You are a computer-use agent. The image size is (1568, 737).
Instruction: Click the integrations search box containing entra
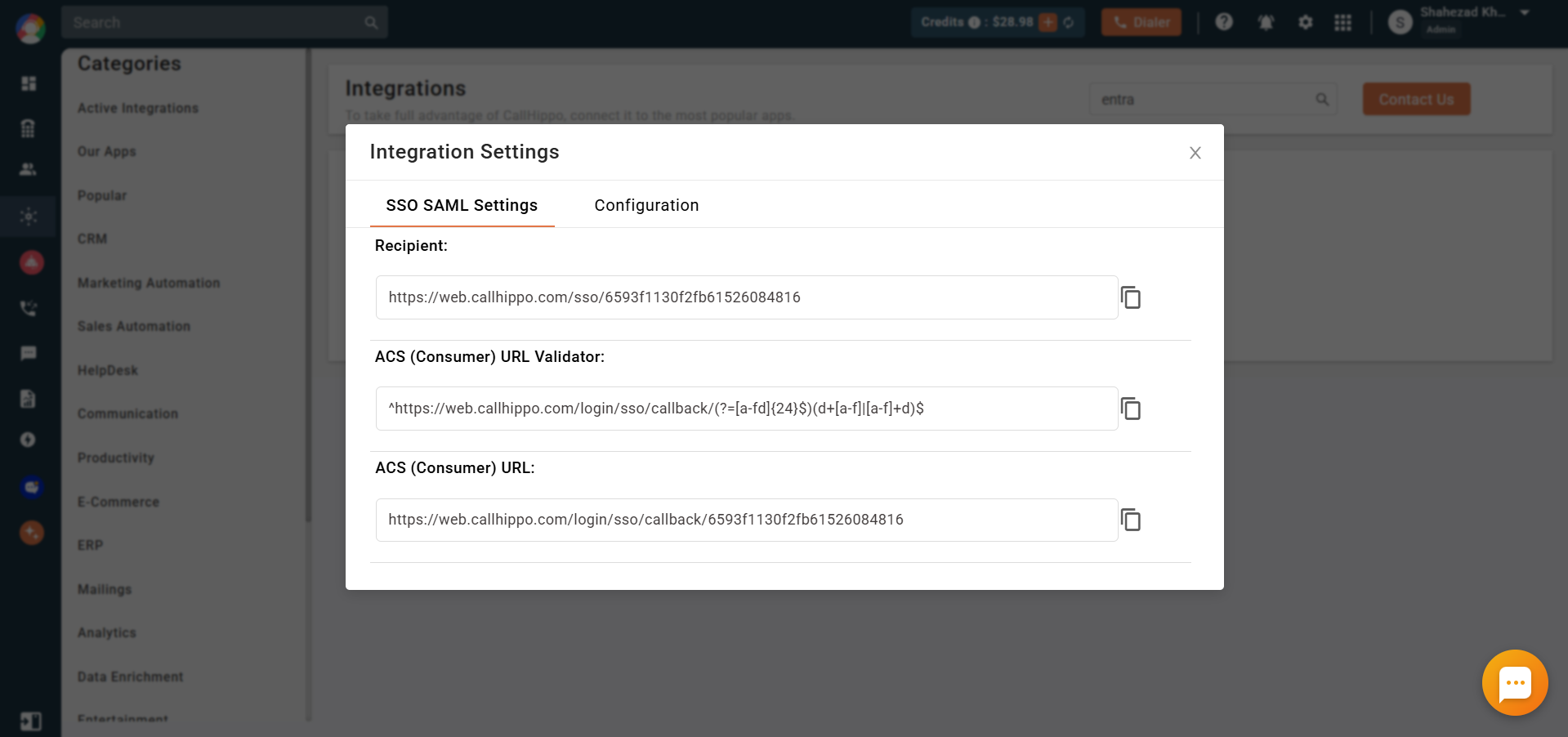[x=1213, y=100]
